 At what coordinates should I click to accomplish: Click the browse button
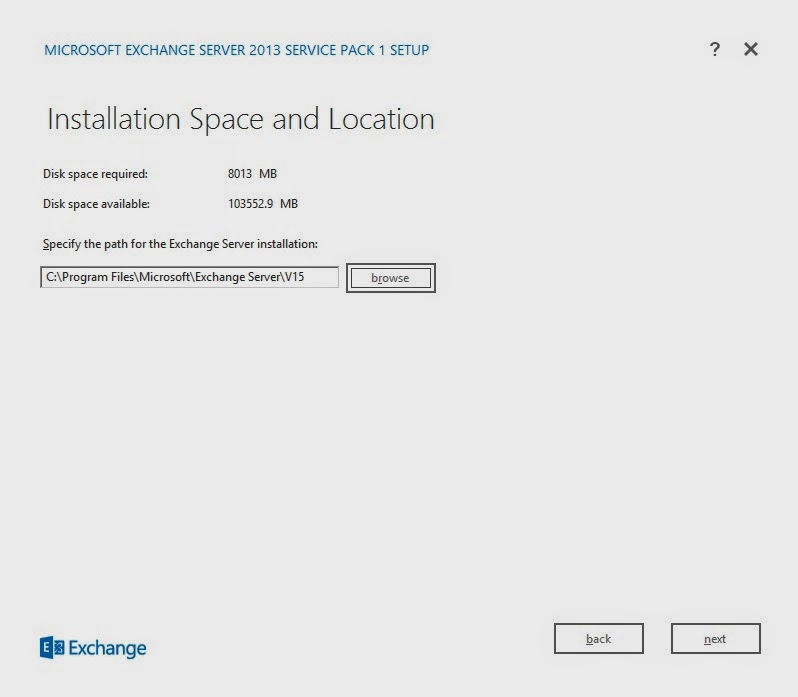(390, 278)
